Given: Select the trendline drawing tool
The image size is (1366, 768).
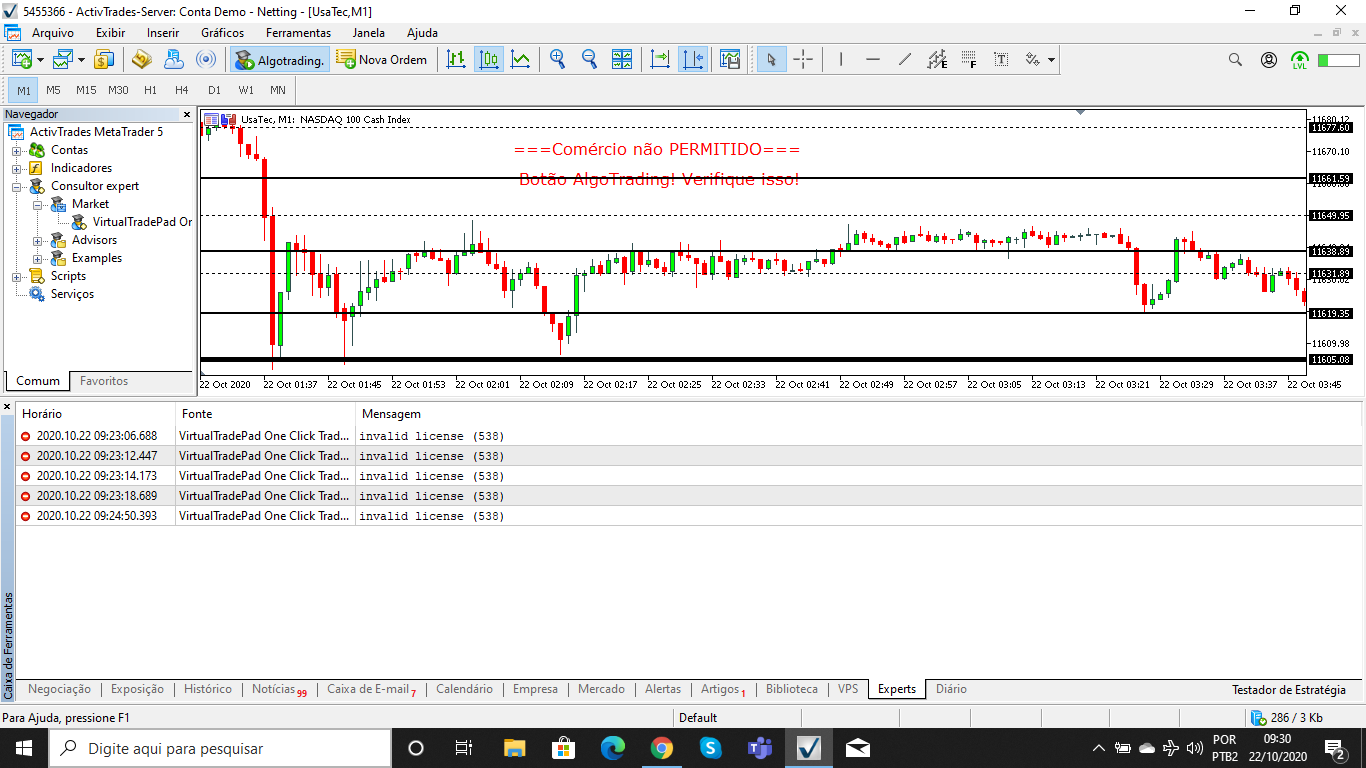Looking at the screenshot, I should tap(904, 59).
